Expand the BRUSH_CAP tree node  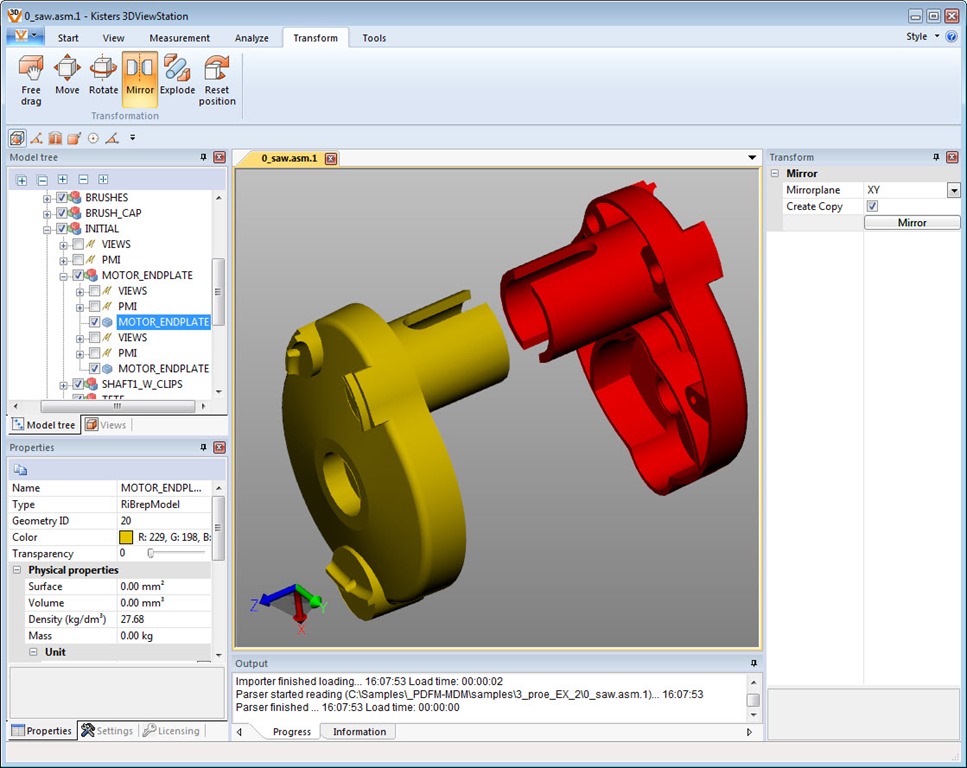click(47, 213)
